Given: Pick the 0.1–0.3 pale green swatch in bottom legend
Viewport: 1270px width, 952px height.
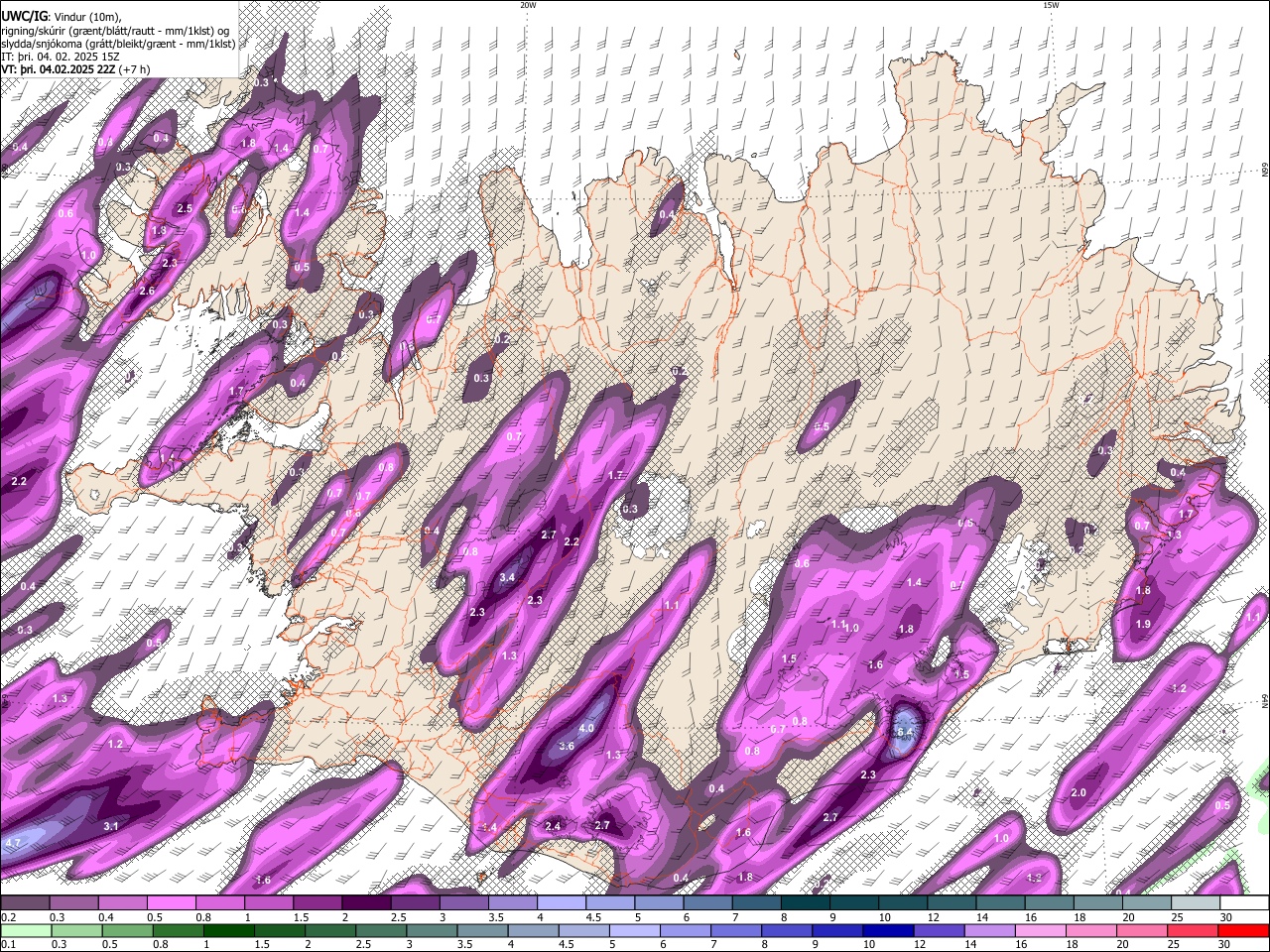Looking at the screenshot, I should [x=26, y=930].
